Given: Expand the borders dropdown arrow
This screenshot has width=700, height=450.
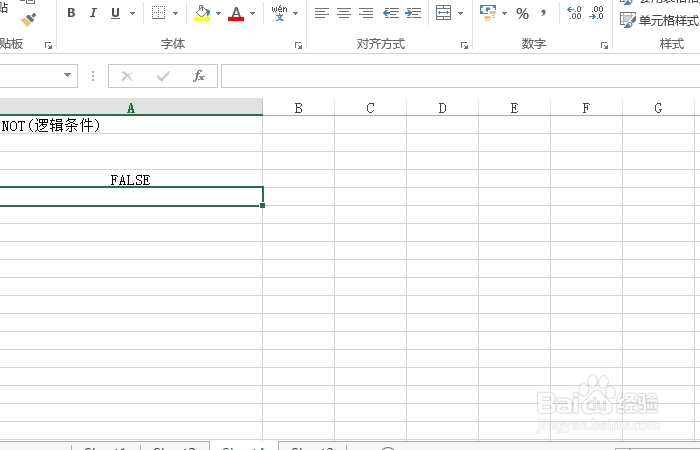Looking at the screenshot, I should click(175, 13).
